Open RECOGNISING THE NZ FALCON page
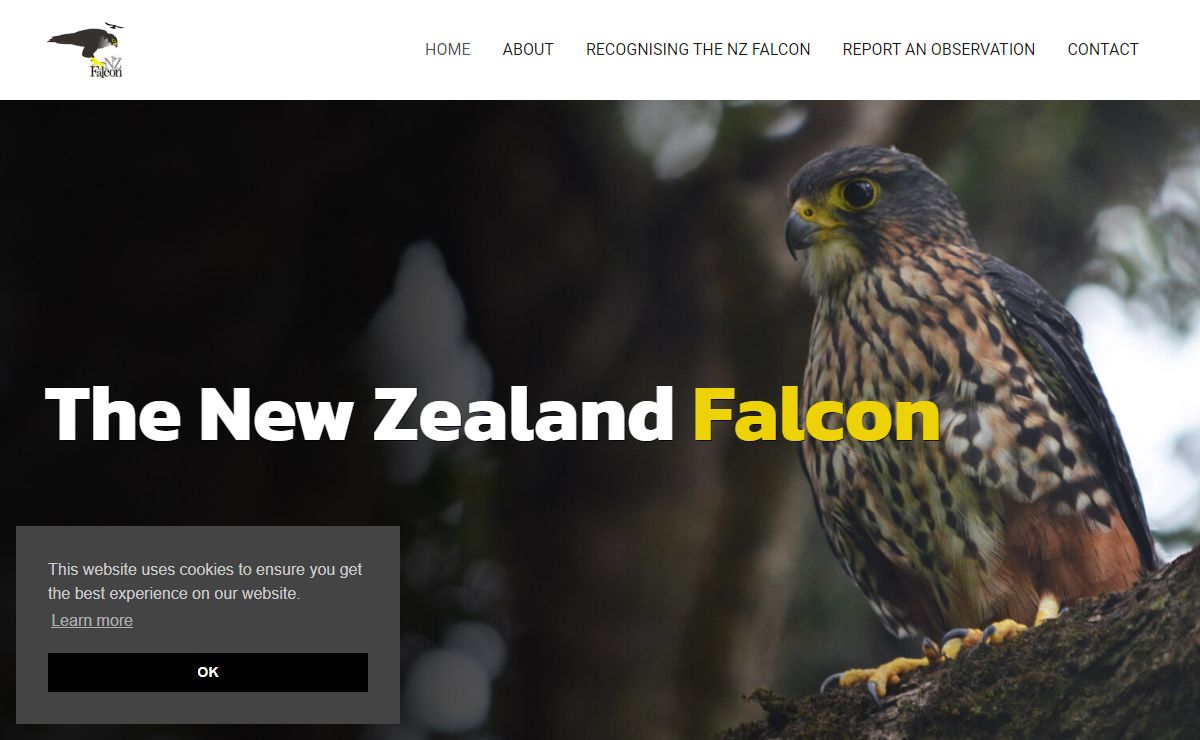Screen dimensions: 1200x740 [x=698, y=49]
